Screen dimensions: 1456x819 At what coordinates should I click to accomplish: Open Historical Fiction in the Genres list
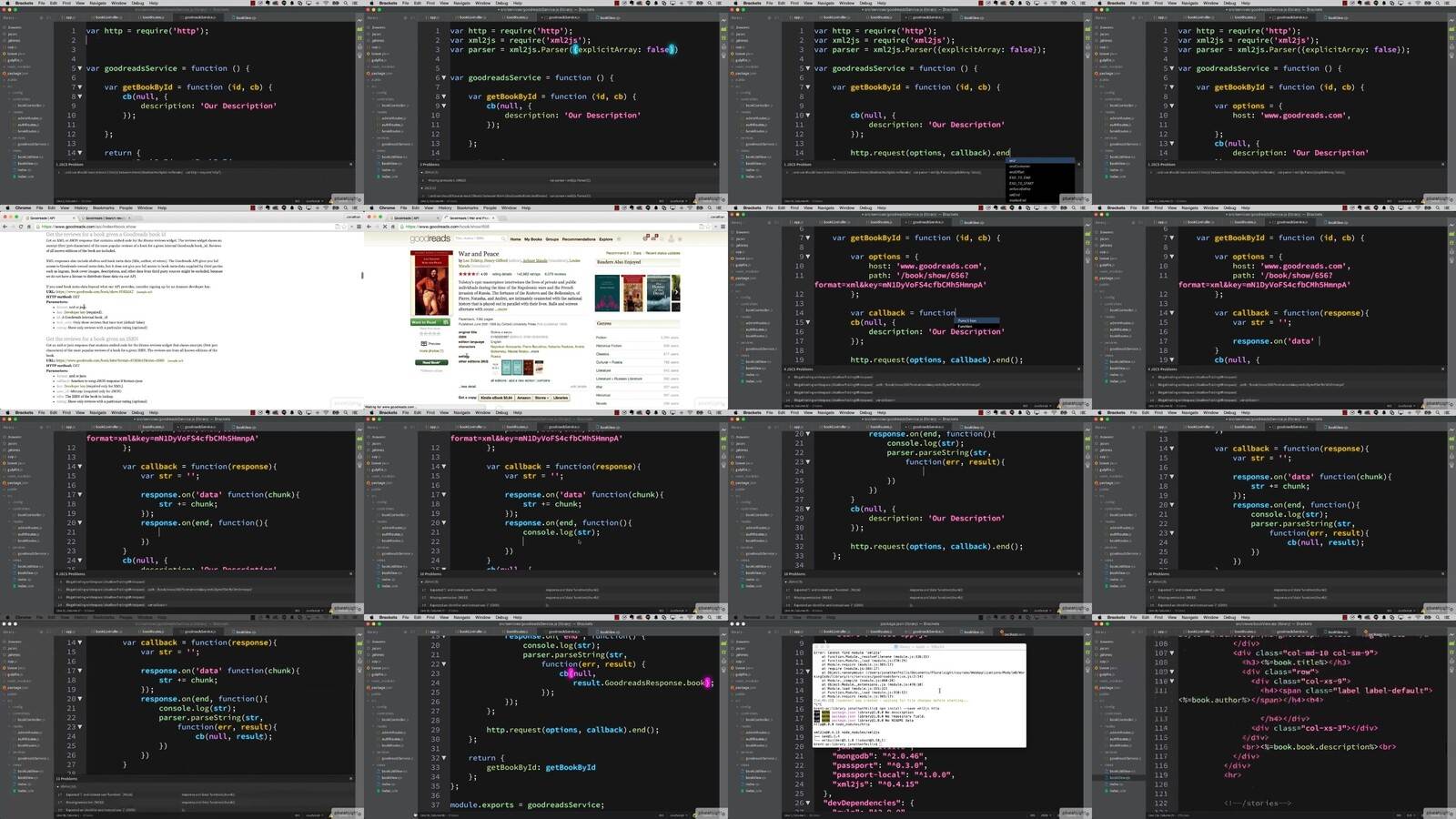point(609,346)
